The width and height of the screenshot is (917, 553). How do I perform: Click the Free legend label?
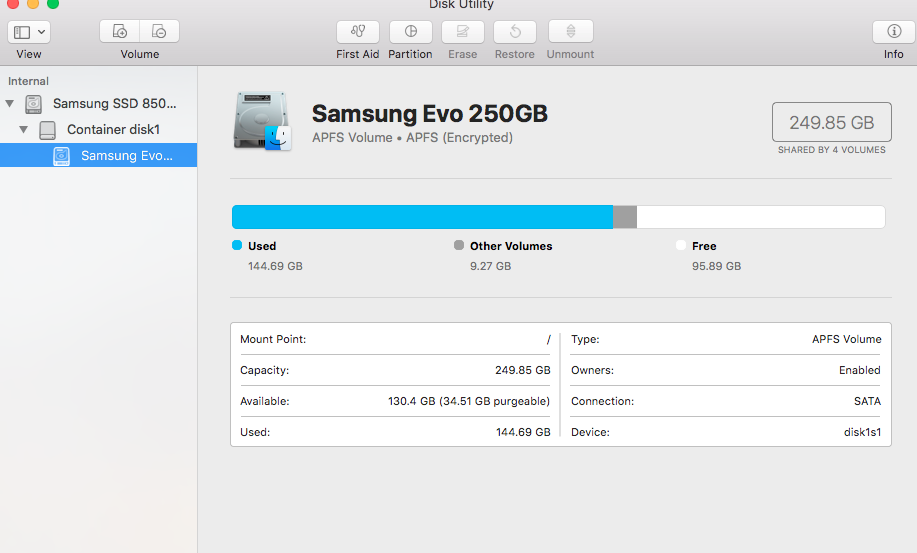pyautogui.click(x=704, y=246)
